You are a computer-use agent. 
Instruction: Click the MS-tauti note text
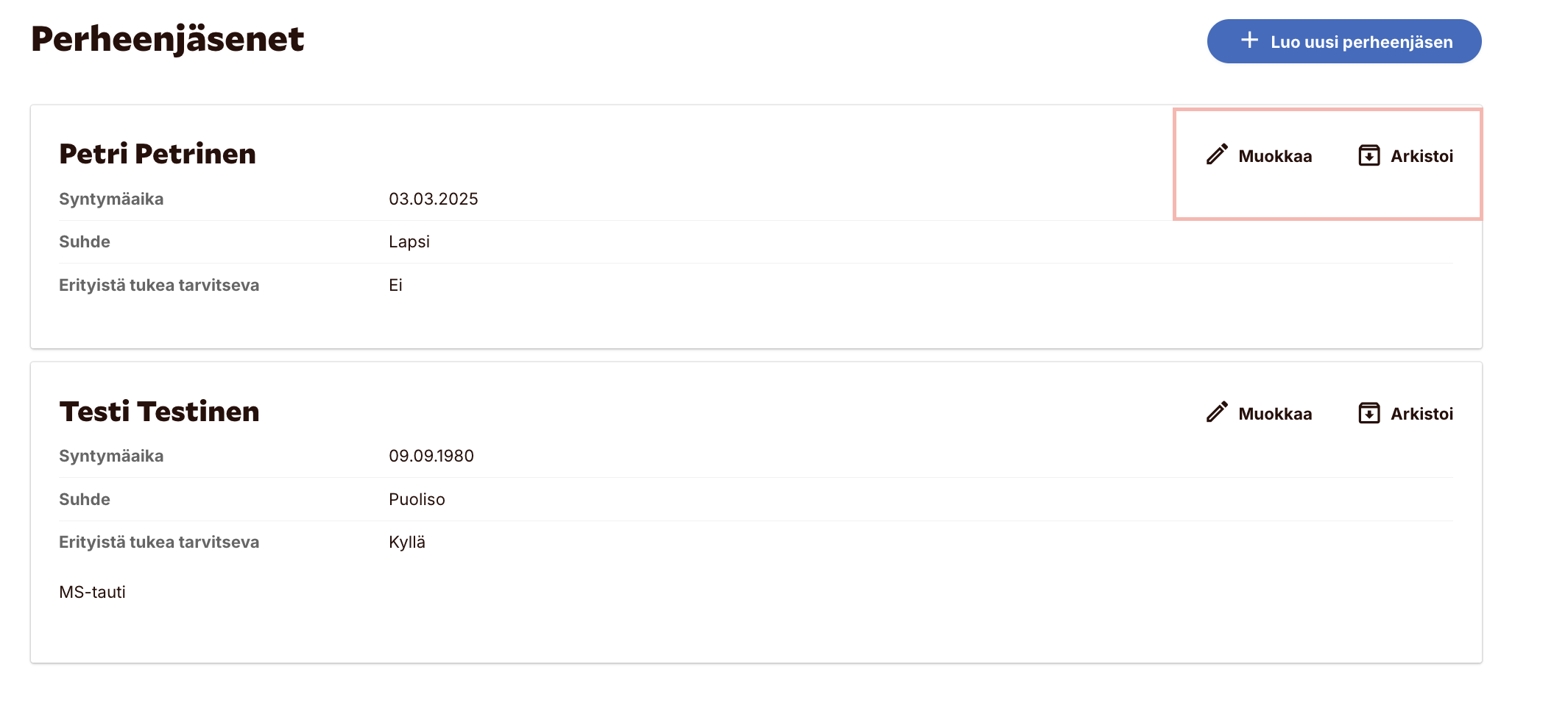tap(92, 592)
